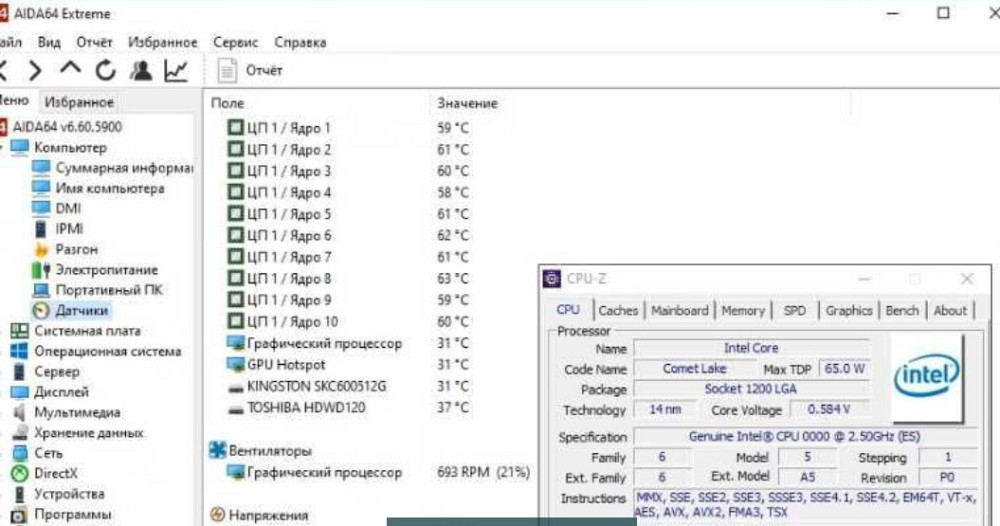Switch to the Избранное sidebar tab
This screenshot has width=1000, height=526.
pyautogui.click(x=79, y=102)
